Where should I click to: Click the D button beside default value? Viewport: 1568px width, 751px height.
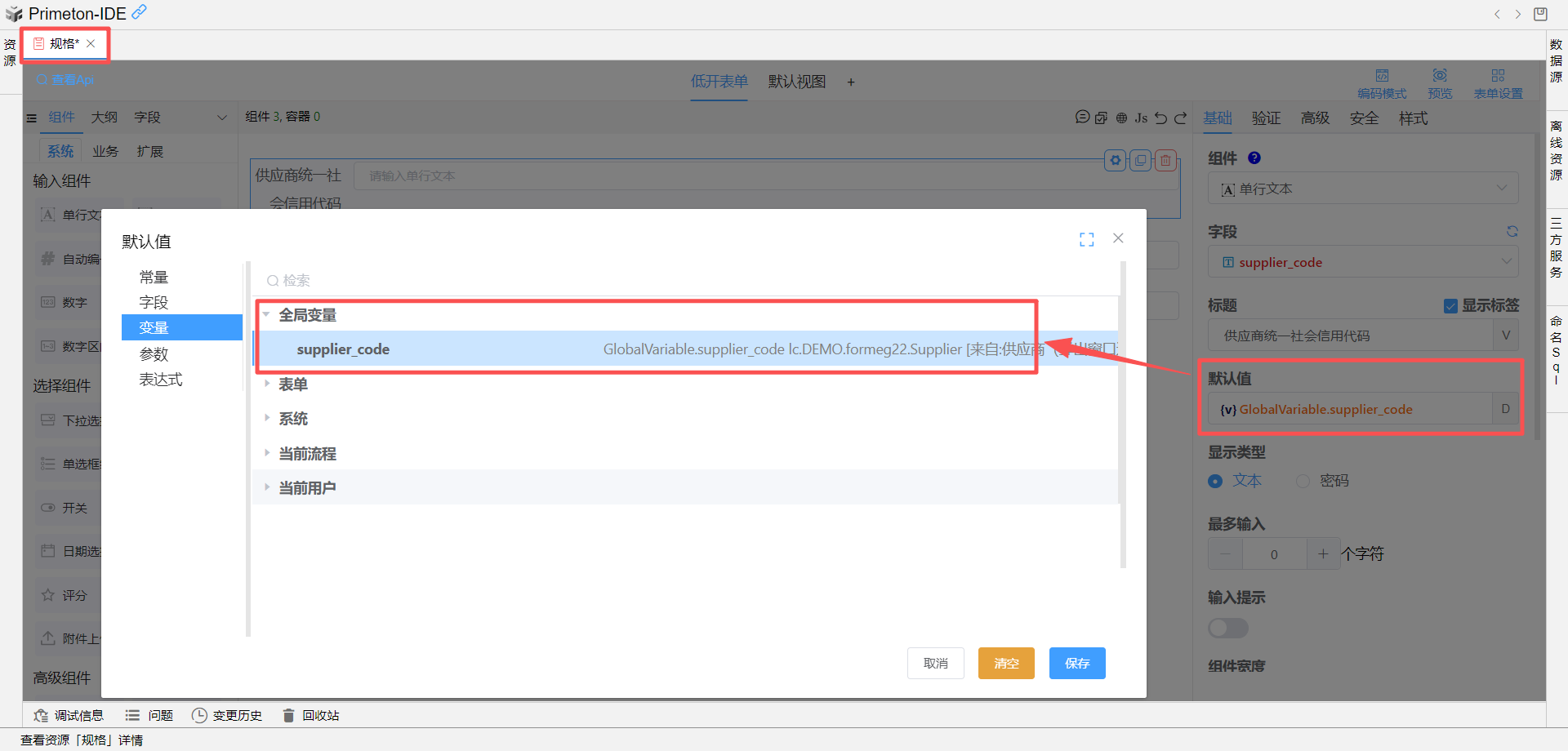1505,409
